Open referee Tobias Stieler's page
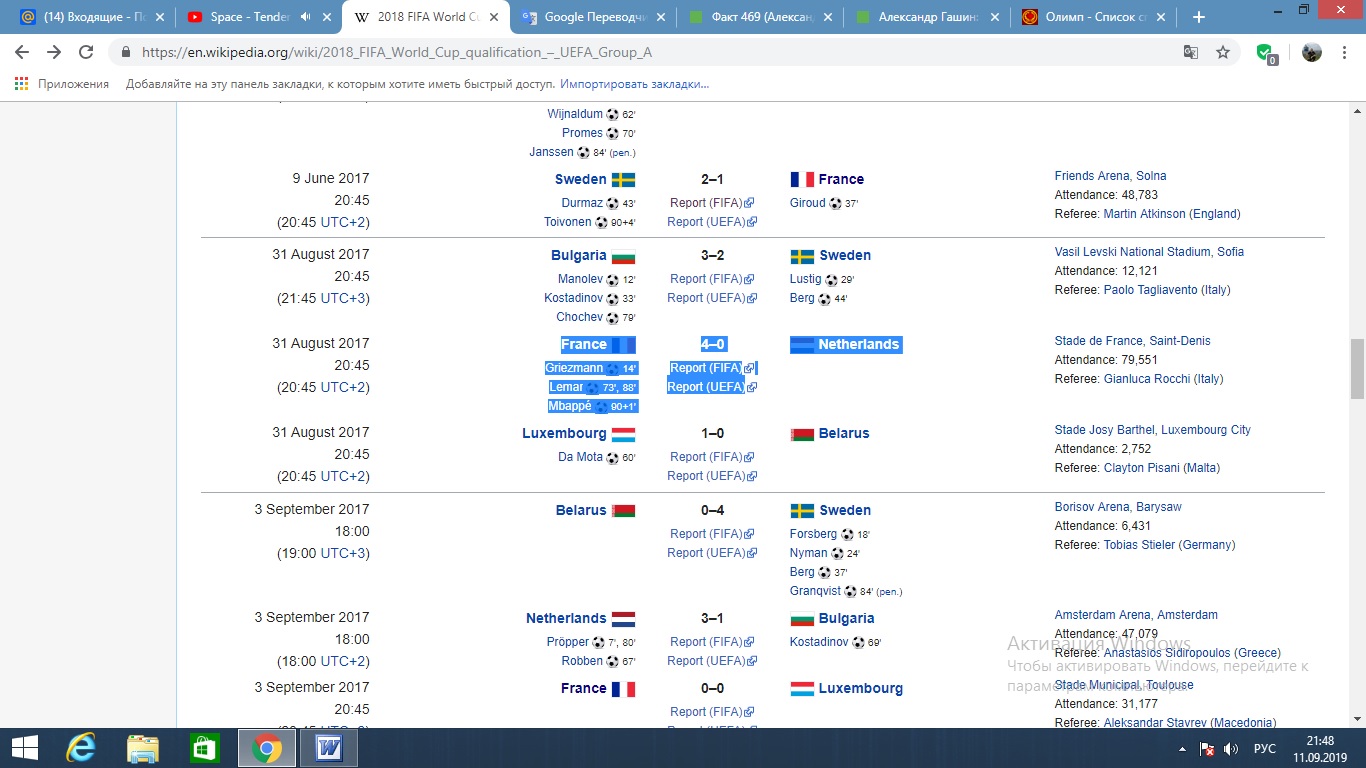Screen dimensions: 1366x768 click(x=1139, y=545)
